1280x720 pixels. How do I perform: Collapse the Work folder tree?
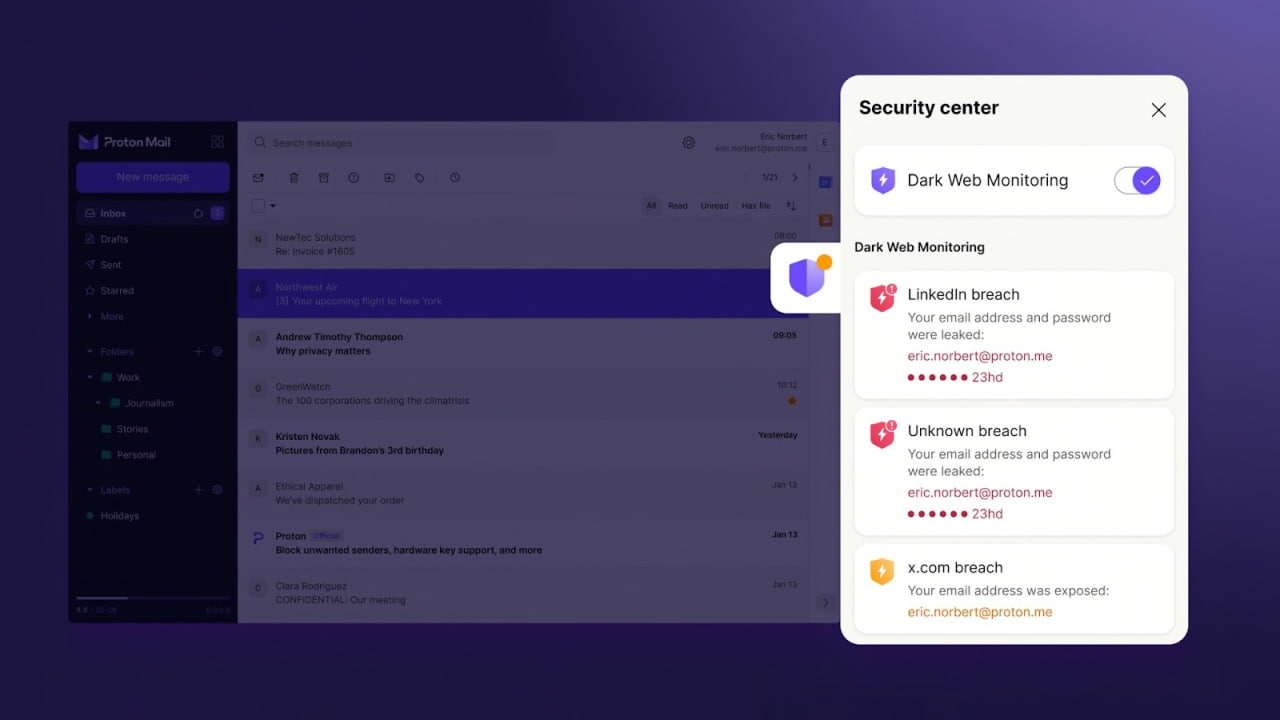(90, 378)
